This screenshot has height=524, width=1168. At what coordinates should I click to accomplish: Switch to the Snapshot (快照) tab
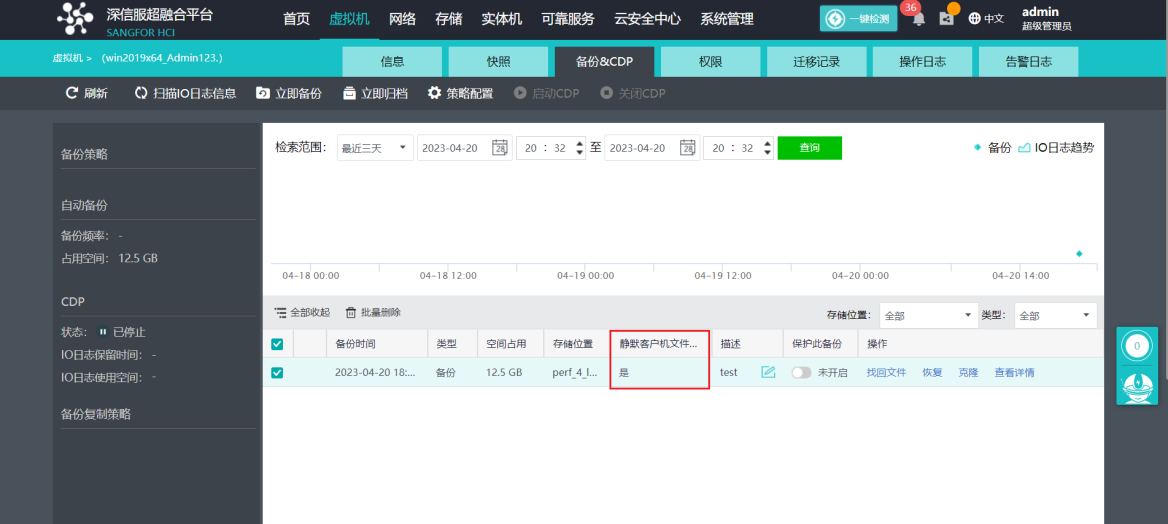(498, 61)
